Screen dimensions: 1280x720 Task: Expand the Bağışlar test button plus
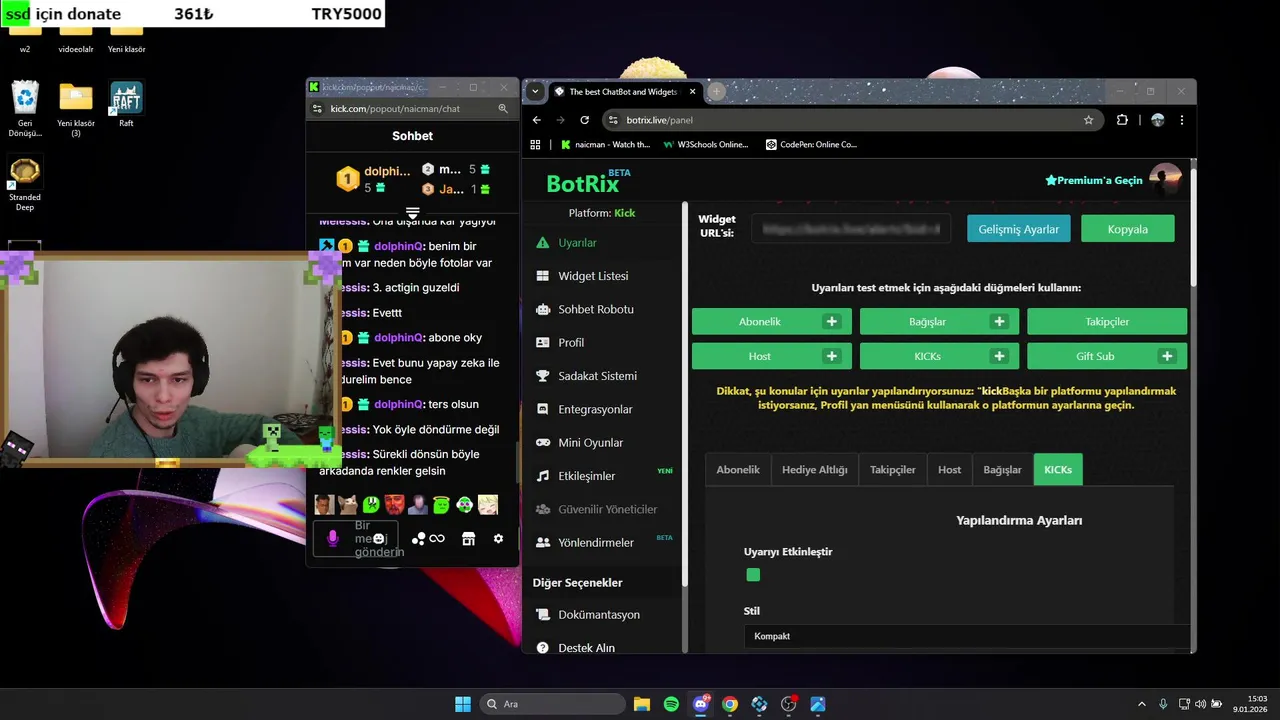(999, 322)
